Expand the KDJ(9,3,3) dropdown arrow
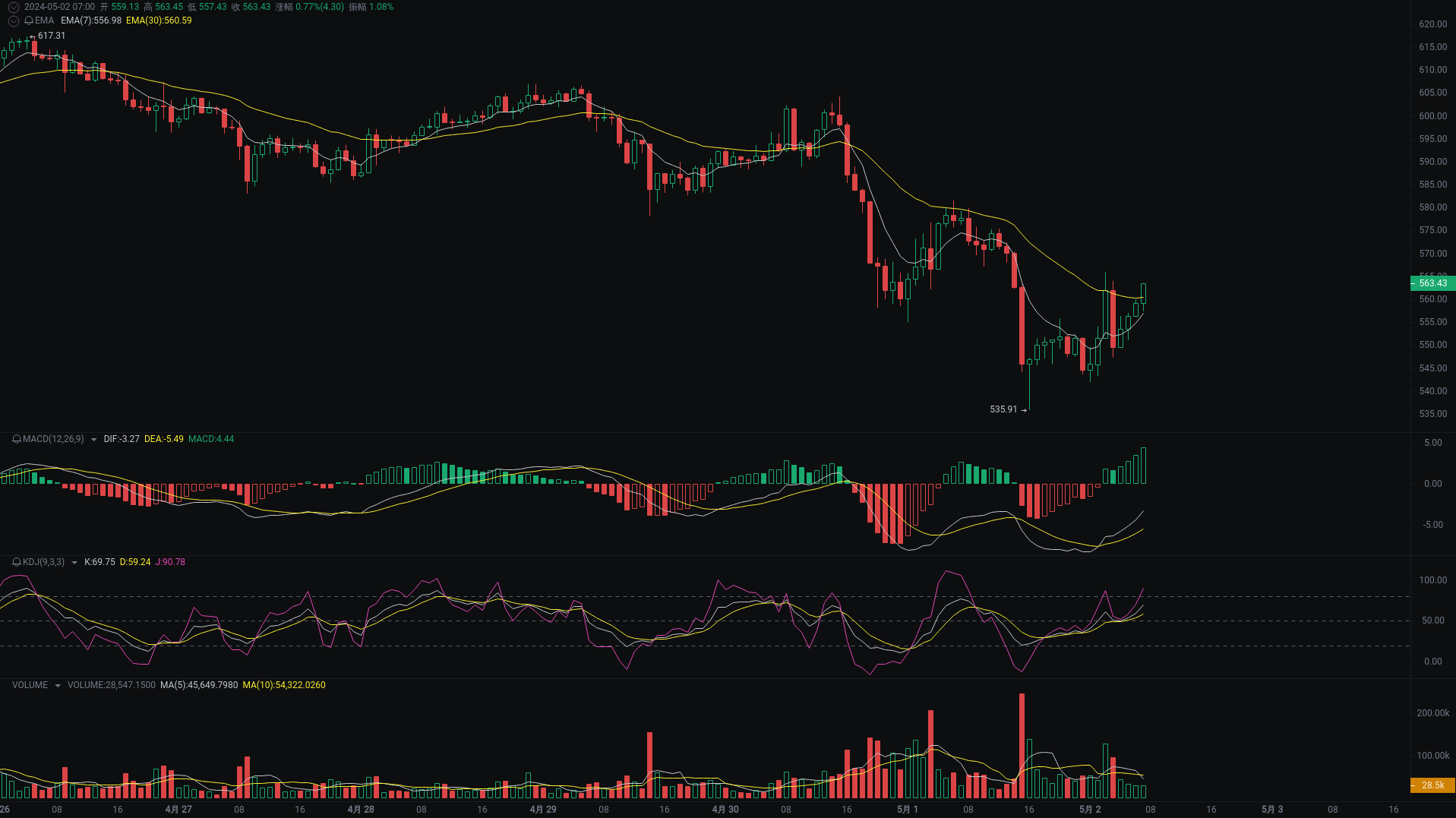The image size is (1456, 818). [74, 562]
